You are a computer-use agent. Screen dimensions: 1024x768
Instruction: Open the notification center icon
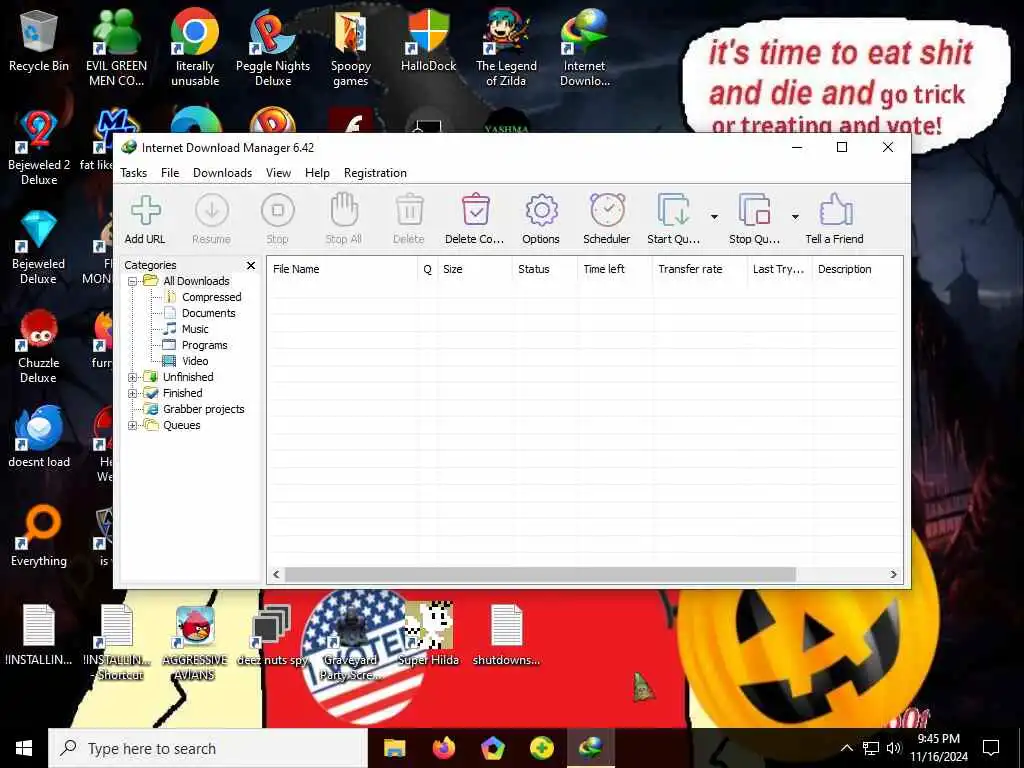pos(991,748)
